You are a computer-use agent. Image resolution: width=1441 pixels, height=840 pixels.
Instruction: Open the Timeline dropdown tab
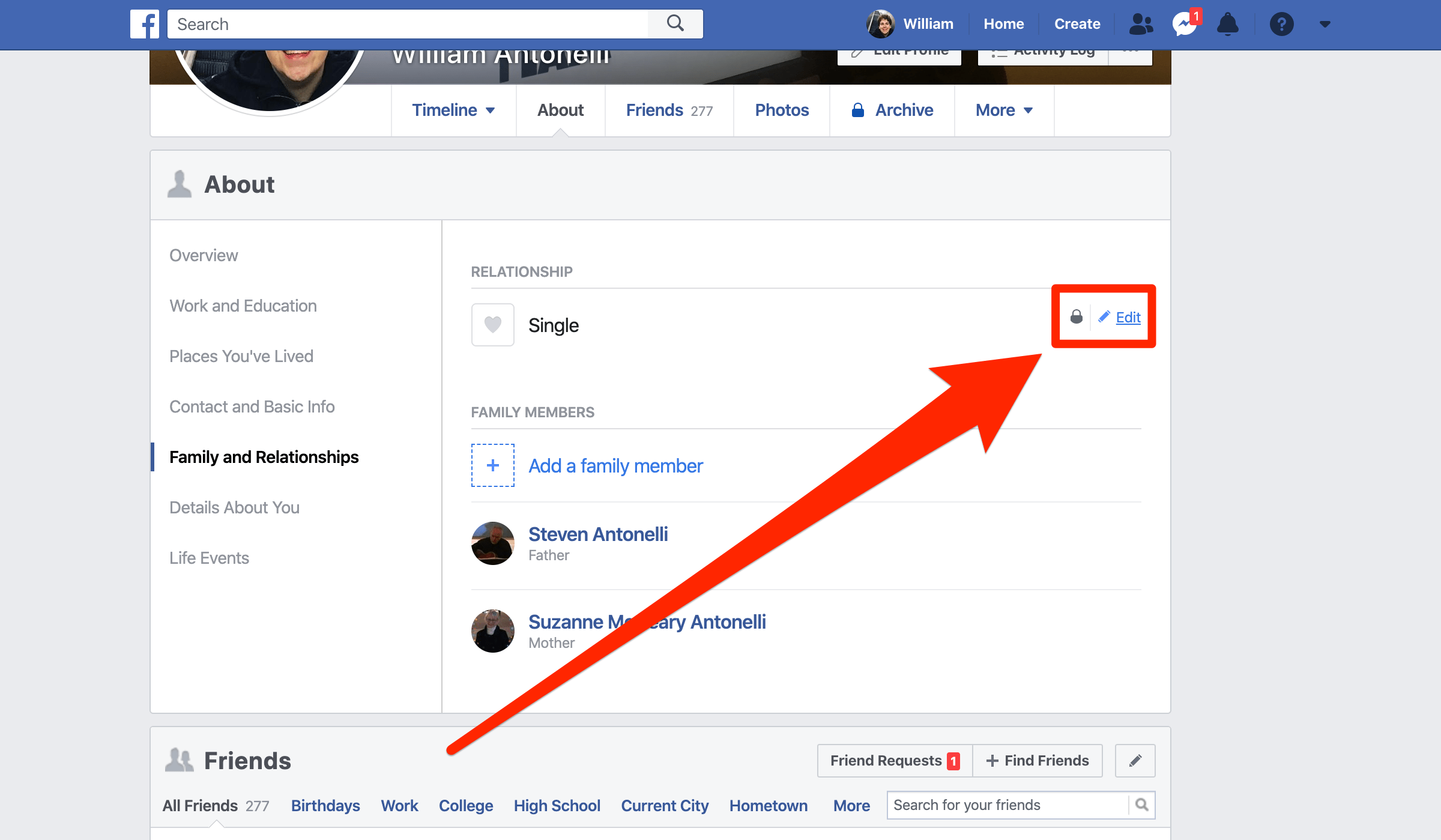pyautogui.click(x=453, y=110)
